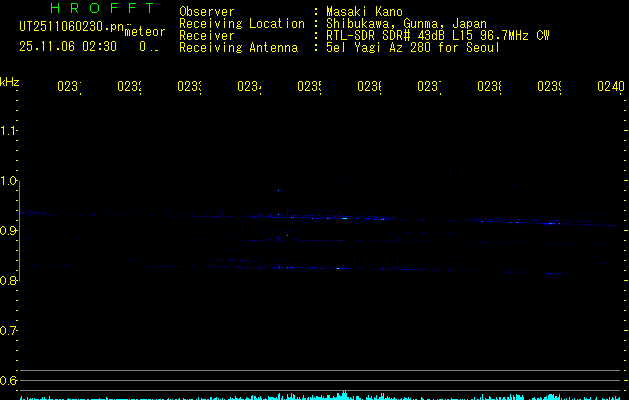Viewport: 629px width, 400px height.
Task: Click the HROFFT title text
Action: pyautogui.click(x=102, y=8)
